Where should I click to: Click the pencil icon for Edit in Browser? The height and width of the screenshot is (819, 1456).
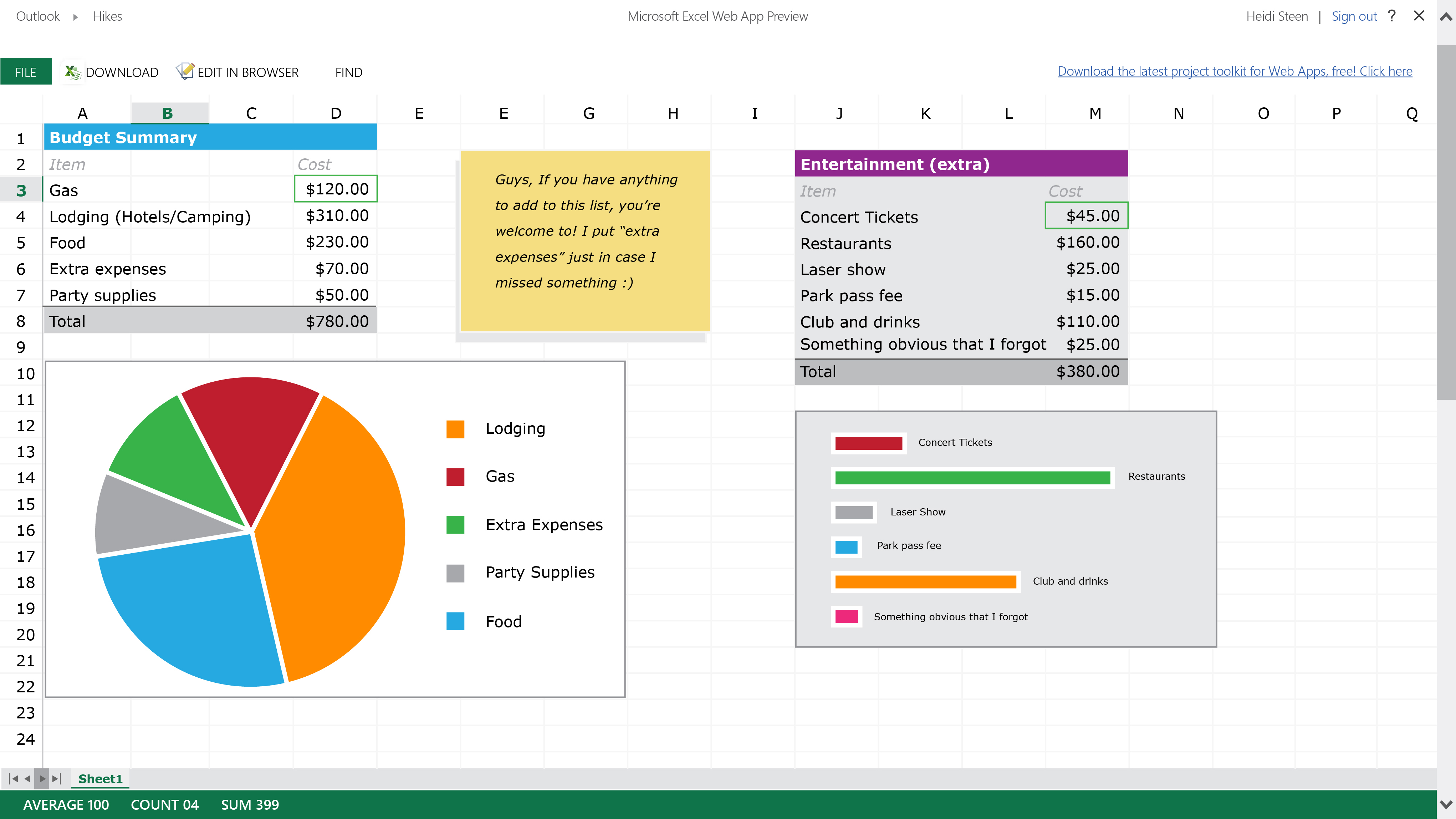(x=185, y=72)
